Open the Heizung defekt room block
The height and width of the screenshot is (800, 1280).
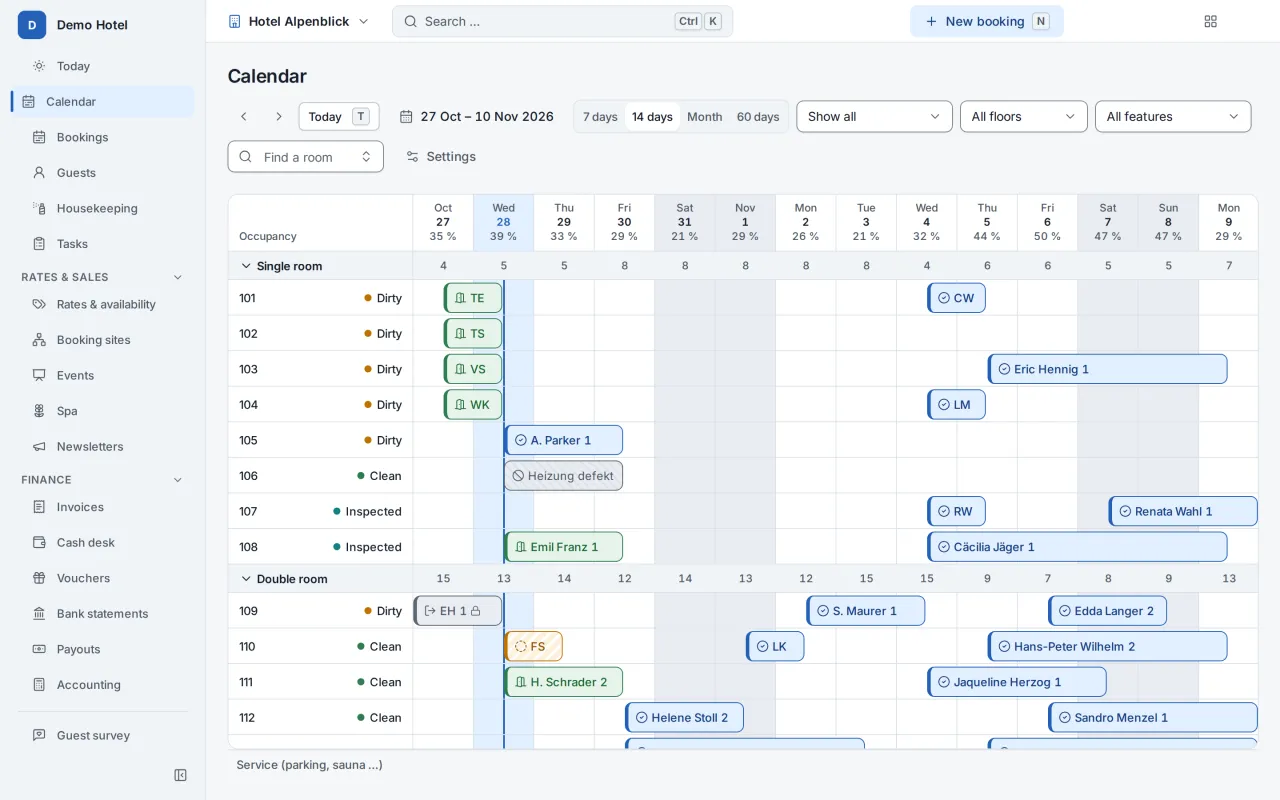coord(563,476)
